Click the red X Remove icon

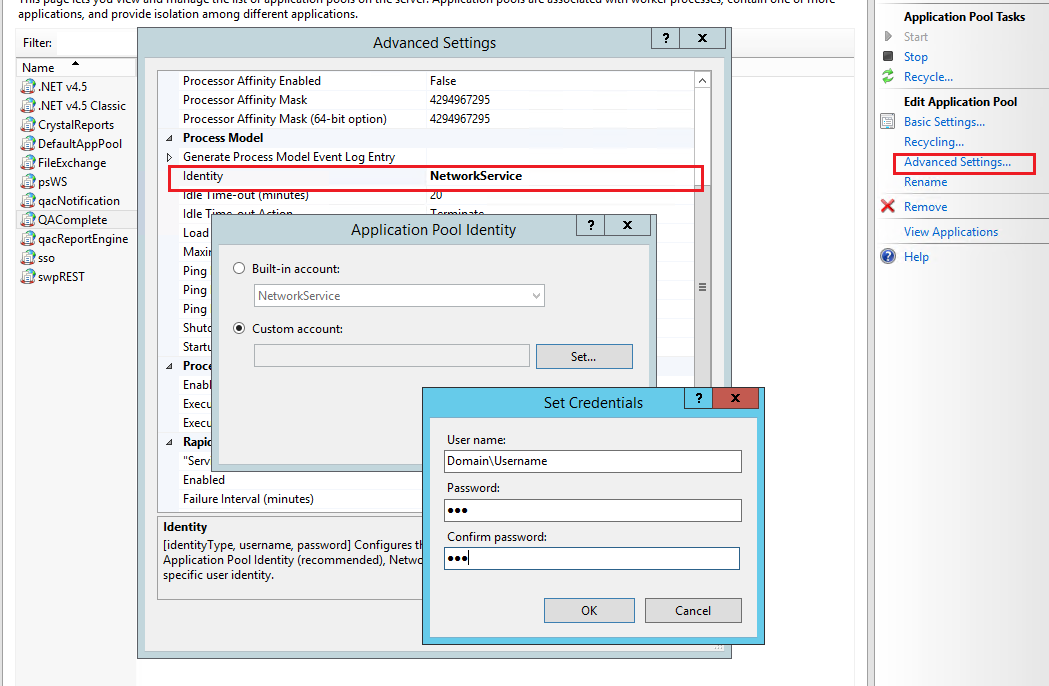(887, 206)
